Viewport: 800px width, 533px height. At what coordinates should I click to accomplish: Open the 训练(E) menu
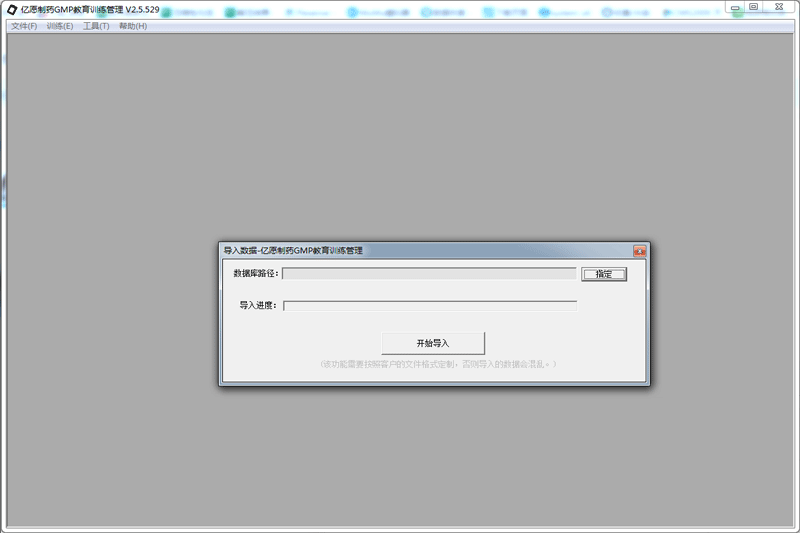click(x=60, y=26)
